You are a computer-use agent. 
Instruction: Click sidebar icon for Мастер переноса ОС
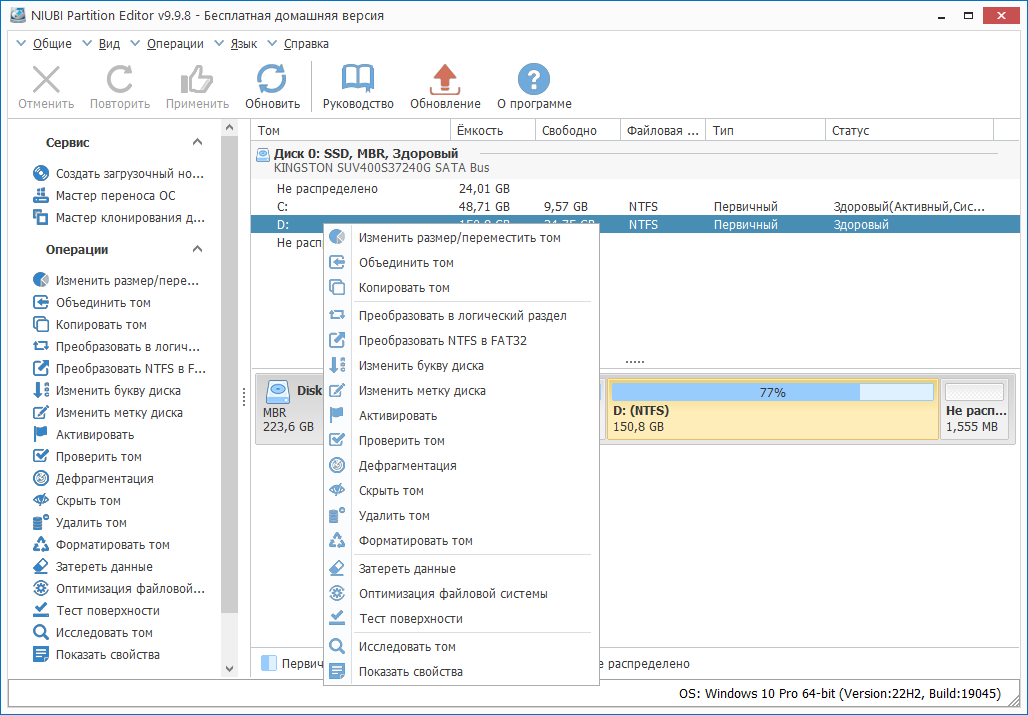41,195
